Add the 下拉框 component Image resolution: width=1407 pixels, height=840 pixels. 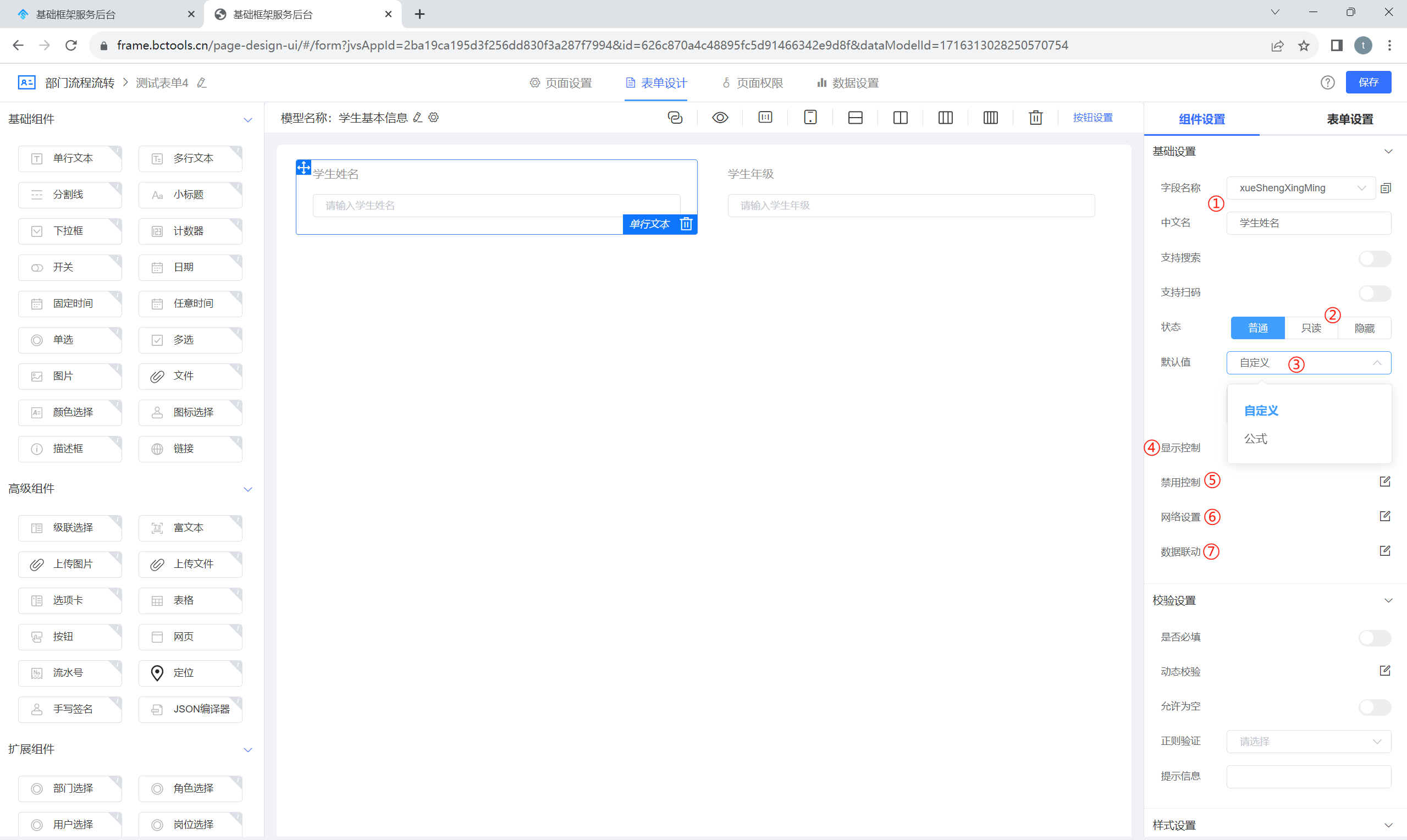point(70,231)
